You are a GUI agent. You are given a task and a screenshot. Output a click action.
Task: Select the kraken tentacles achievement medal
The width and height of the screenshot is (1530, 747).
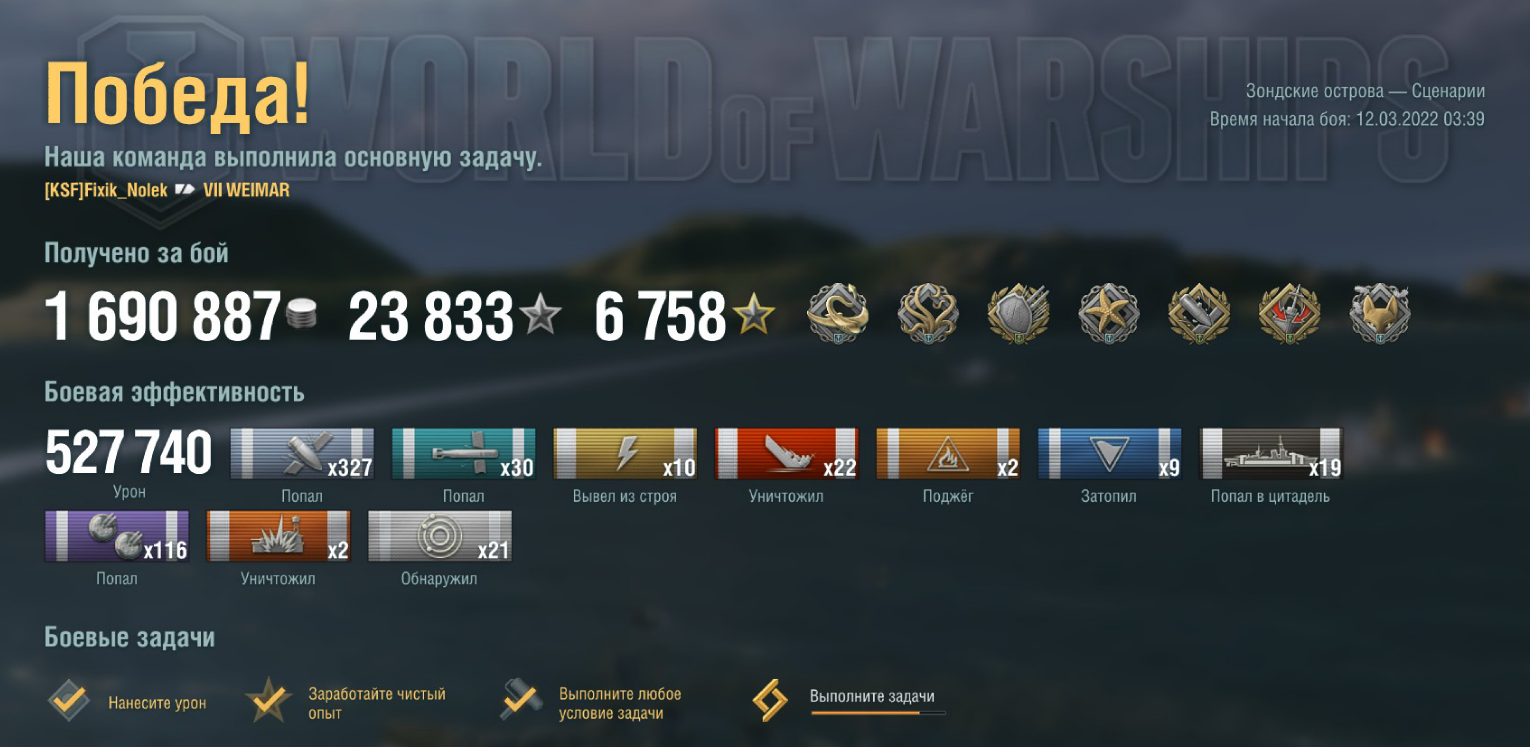(928, 314)
